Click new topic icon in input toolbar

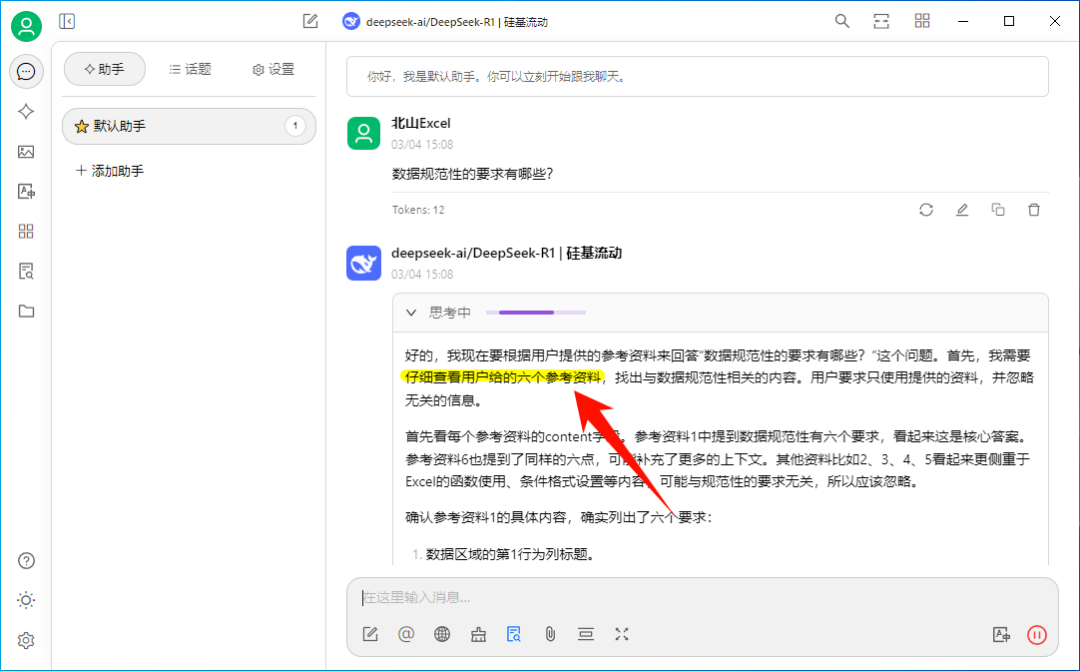tap(370, 634)
